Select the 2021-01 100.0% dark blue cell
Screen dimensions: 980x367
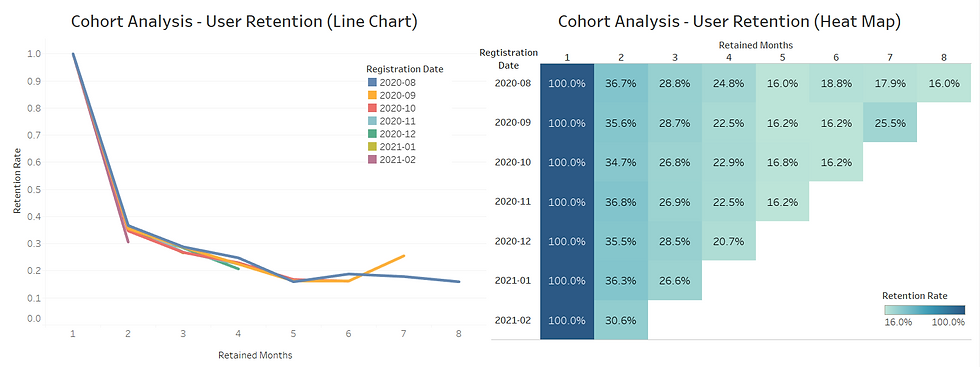(567, 281)
